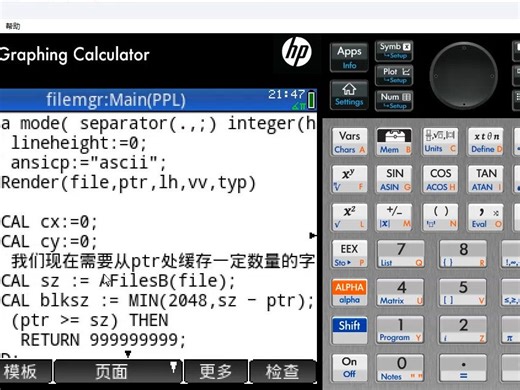
Task: Tap the TAN ATAN key
Action: [486, 179]
